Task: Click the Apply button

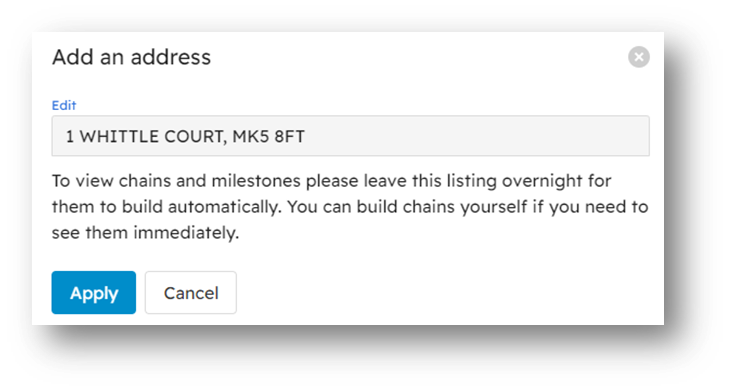Action: tap(93, 292)
